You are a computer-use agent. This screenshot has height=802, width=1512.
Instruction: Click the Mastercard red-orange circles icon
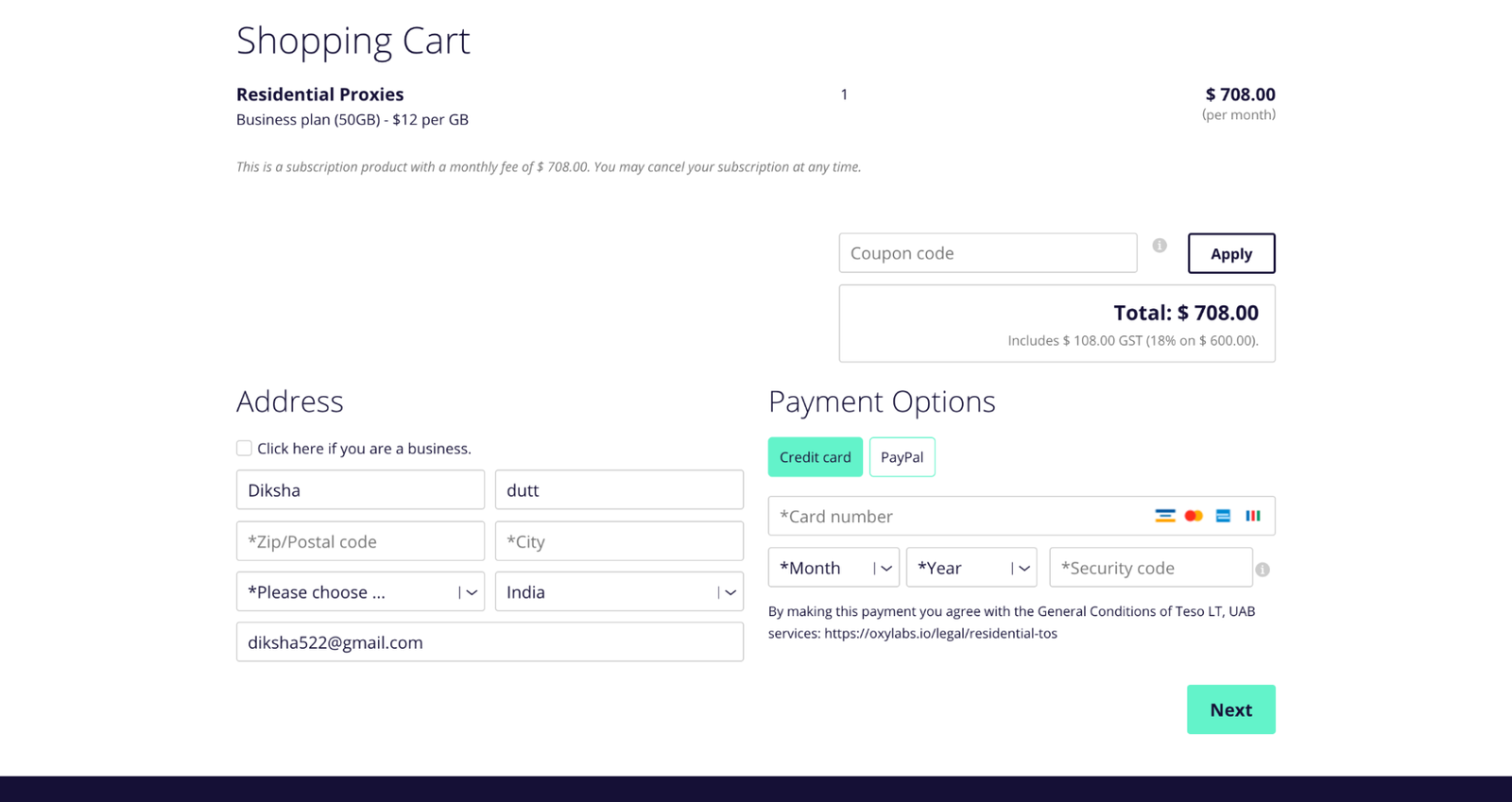[1194, 516]
